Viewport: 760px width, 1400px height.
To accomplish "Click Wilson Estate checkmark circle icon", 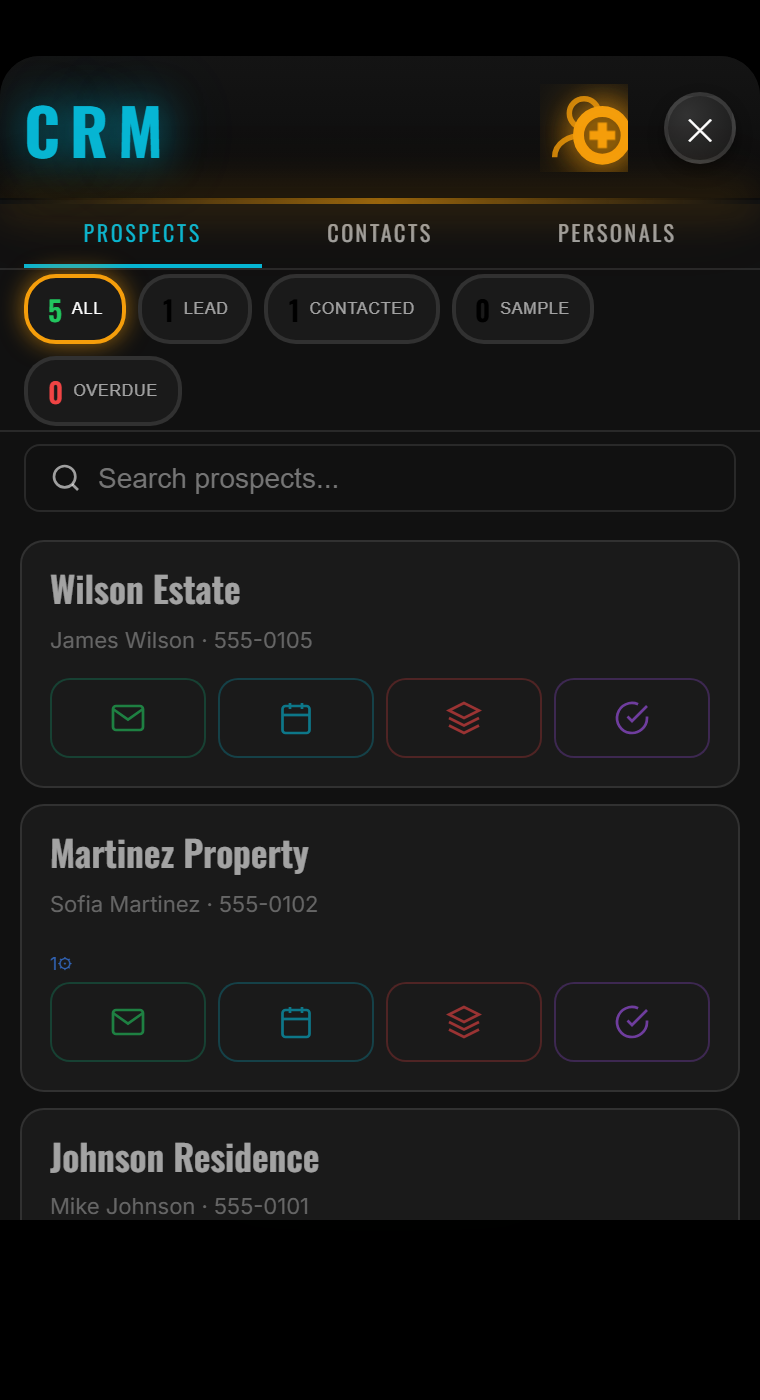I will [x=632, y=718].
